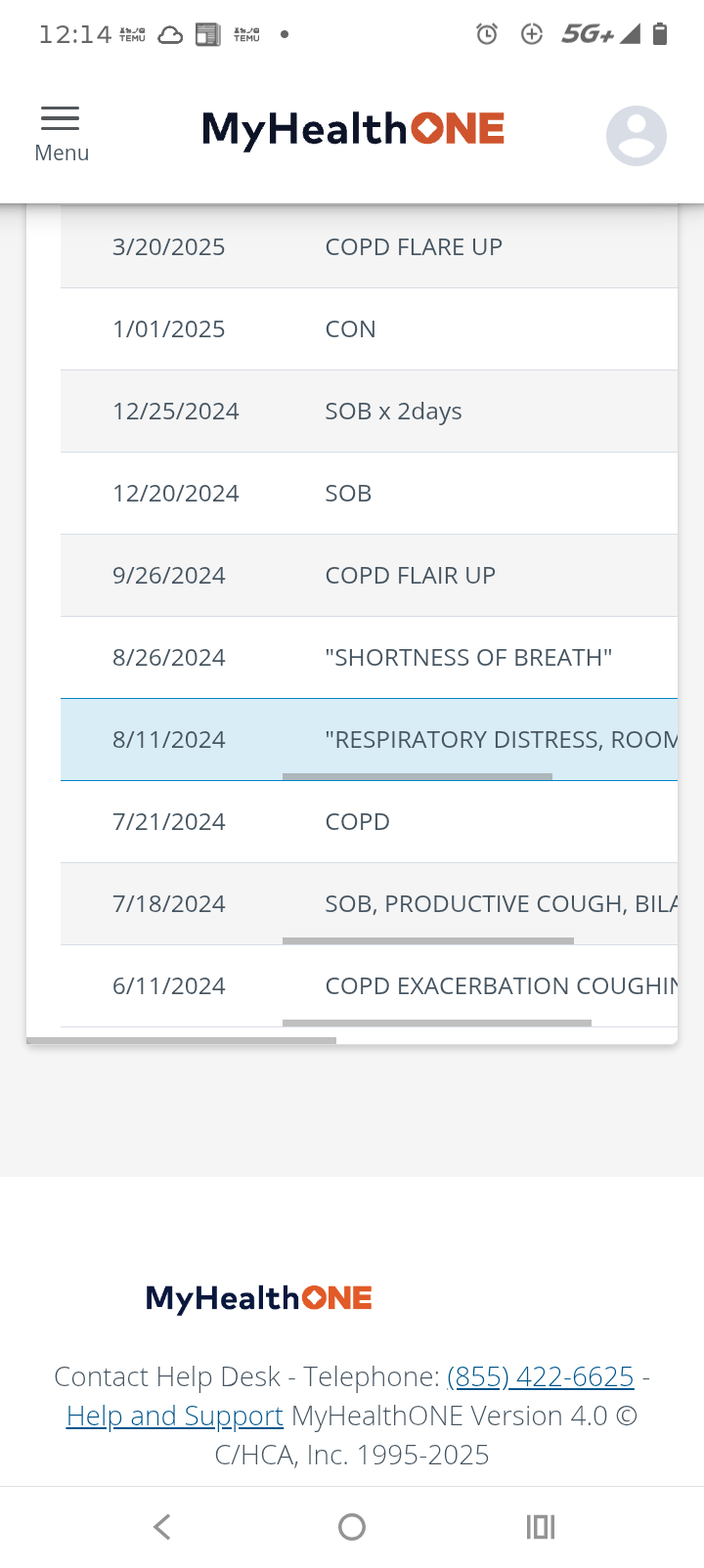This screenshot has width=704, height=1568.
Task: Tap the MyHealthONE header logo
Action: (353, 130)
